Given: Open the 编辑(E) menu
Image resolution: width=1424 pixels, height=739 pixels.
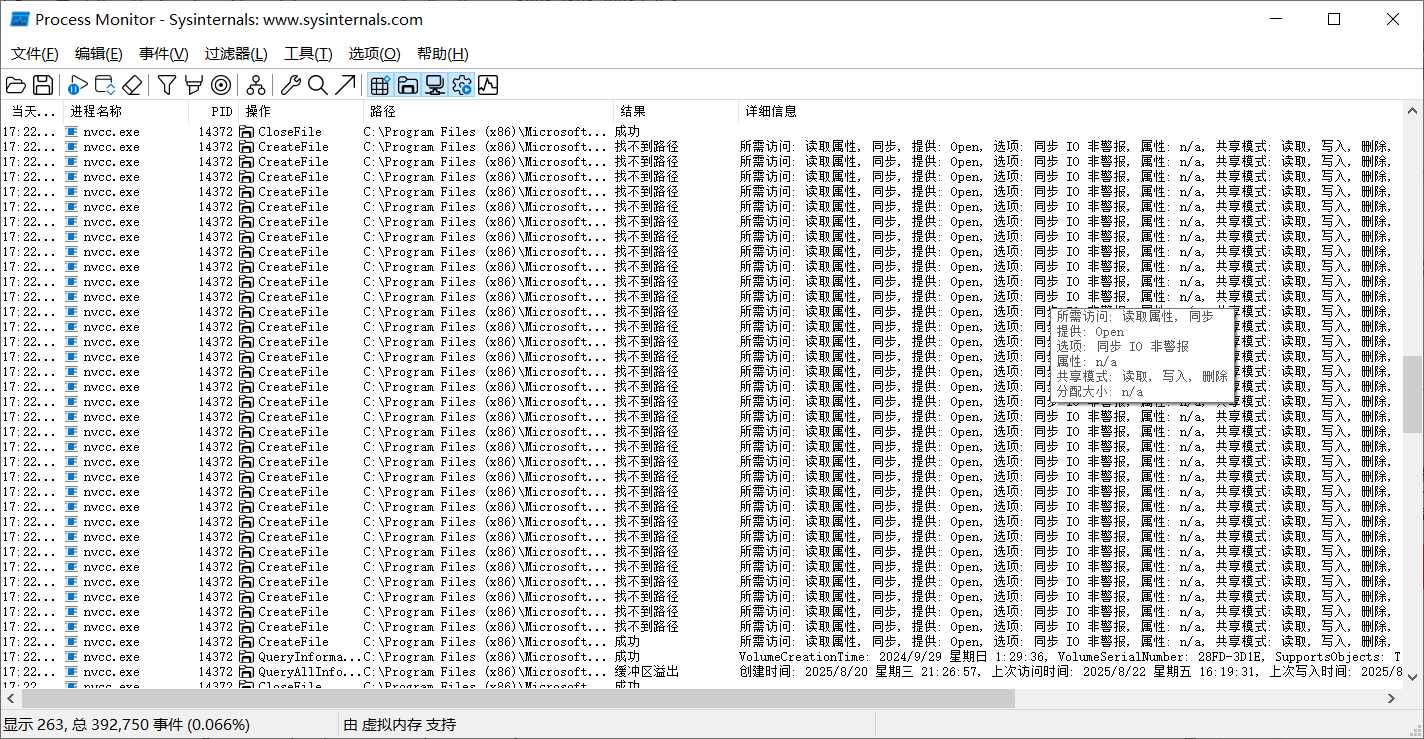Looking at the screenshot, I should (x=99, y=54).
